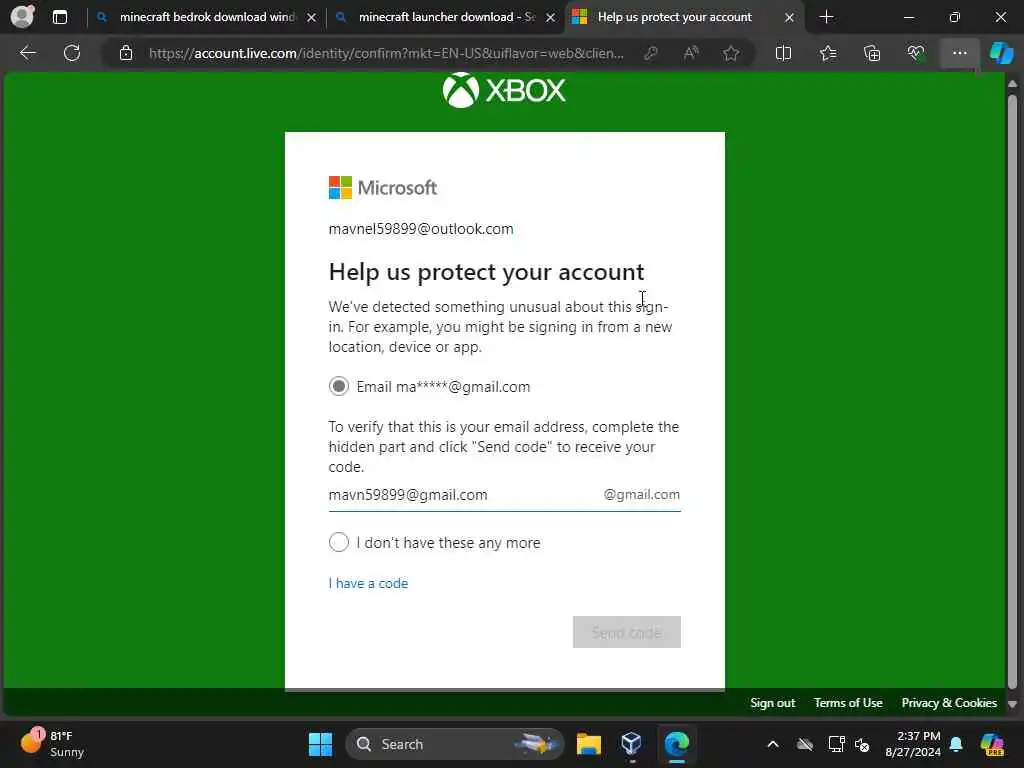Close the minecraft bedrok download tab
The height and width of the screenshot is (768, 1024).
click(312, 18)
